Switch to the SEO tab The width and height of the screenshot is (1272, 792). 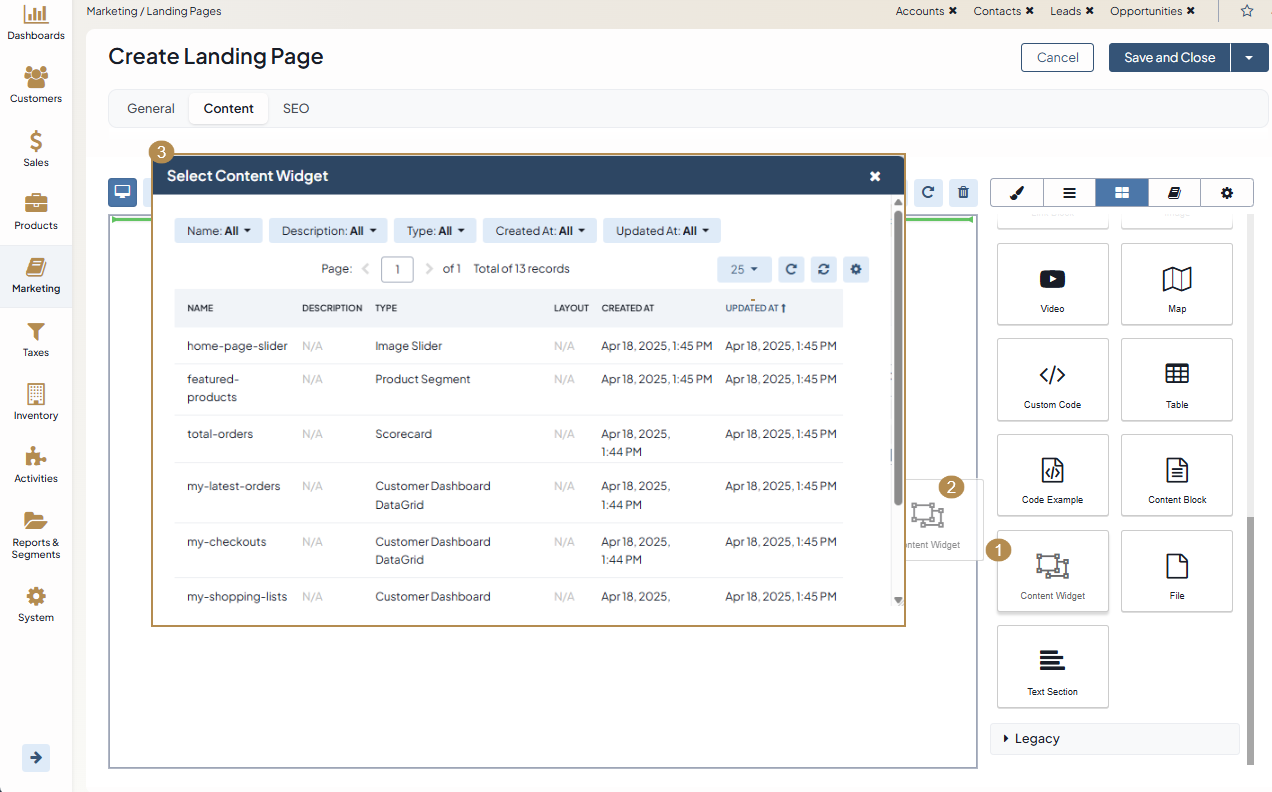[x=296, y=108]
